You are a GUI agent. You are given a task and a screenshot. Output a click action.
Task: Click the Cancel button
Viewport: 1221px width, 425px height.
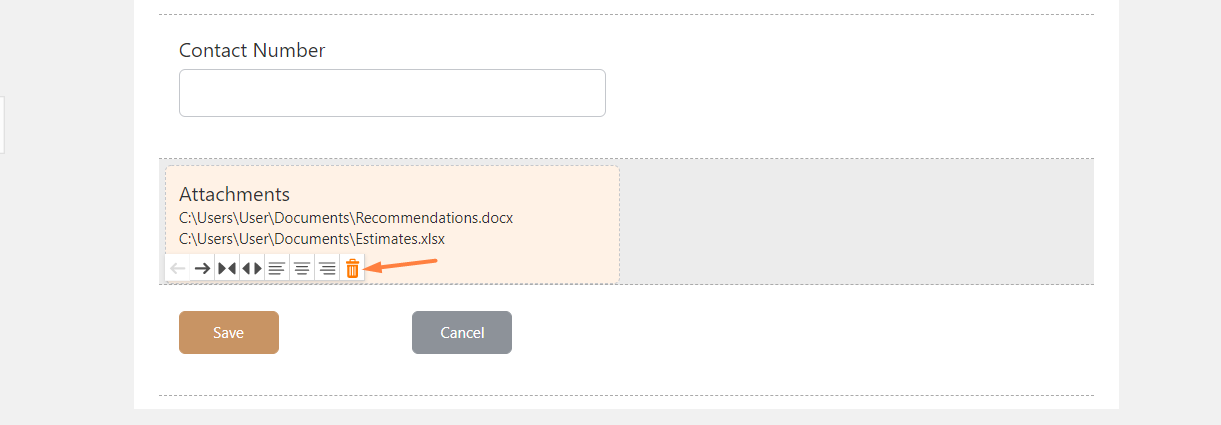click(x=462, y=333)
